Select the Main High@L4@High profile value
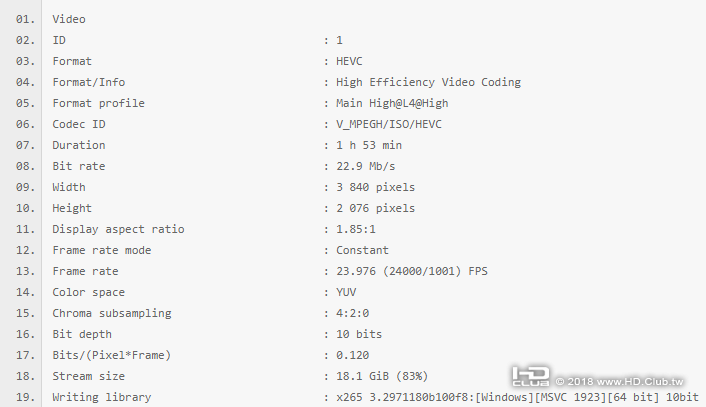706x407 pixels. (394, 103)
